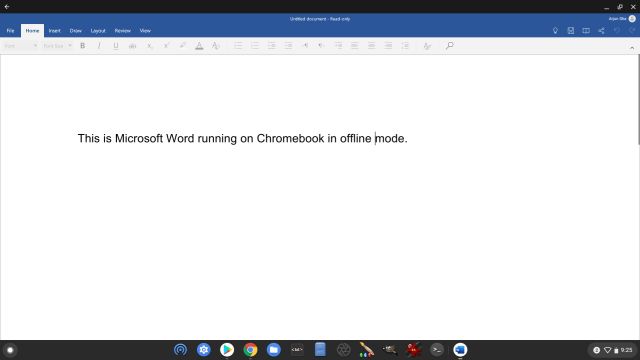Apply subscript formatting
Viewport: 640px width, 360px height.
[x=149, y=46]
